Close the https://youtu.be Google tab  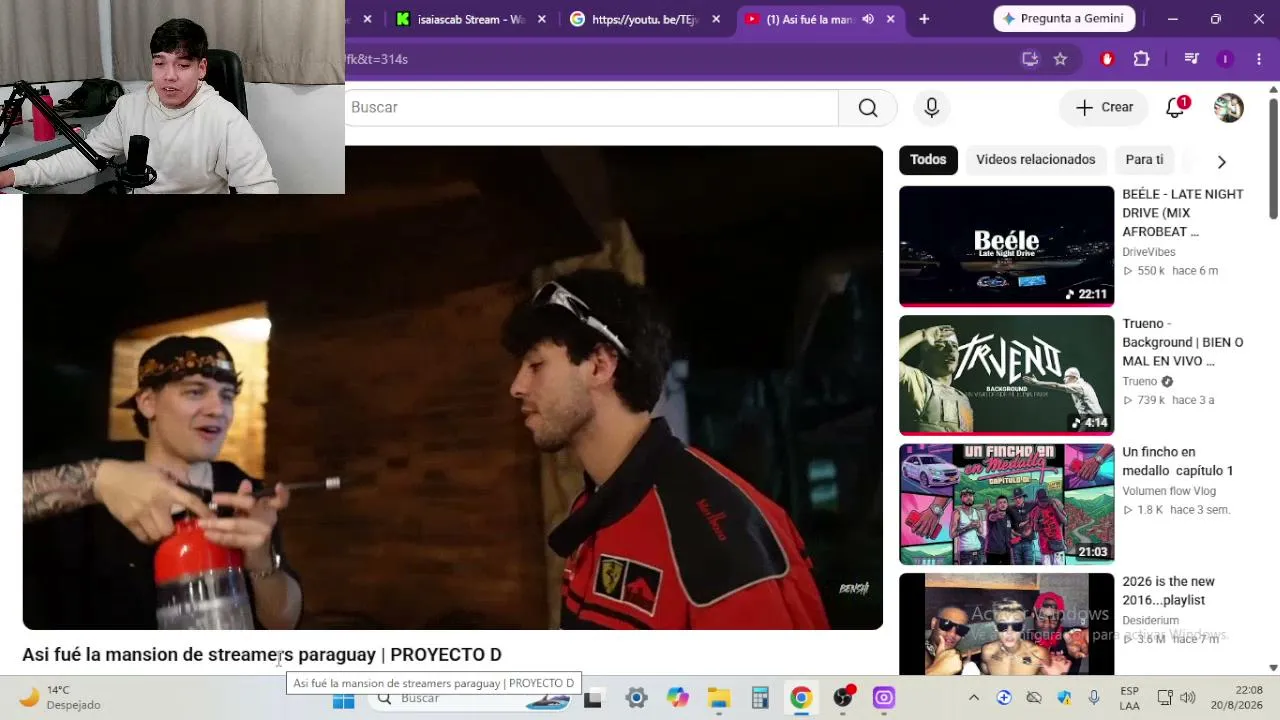(x=716, y=19)
